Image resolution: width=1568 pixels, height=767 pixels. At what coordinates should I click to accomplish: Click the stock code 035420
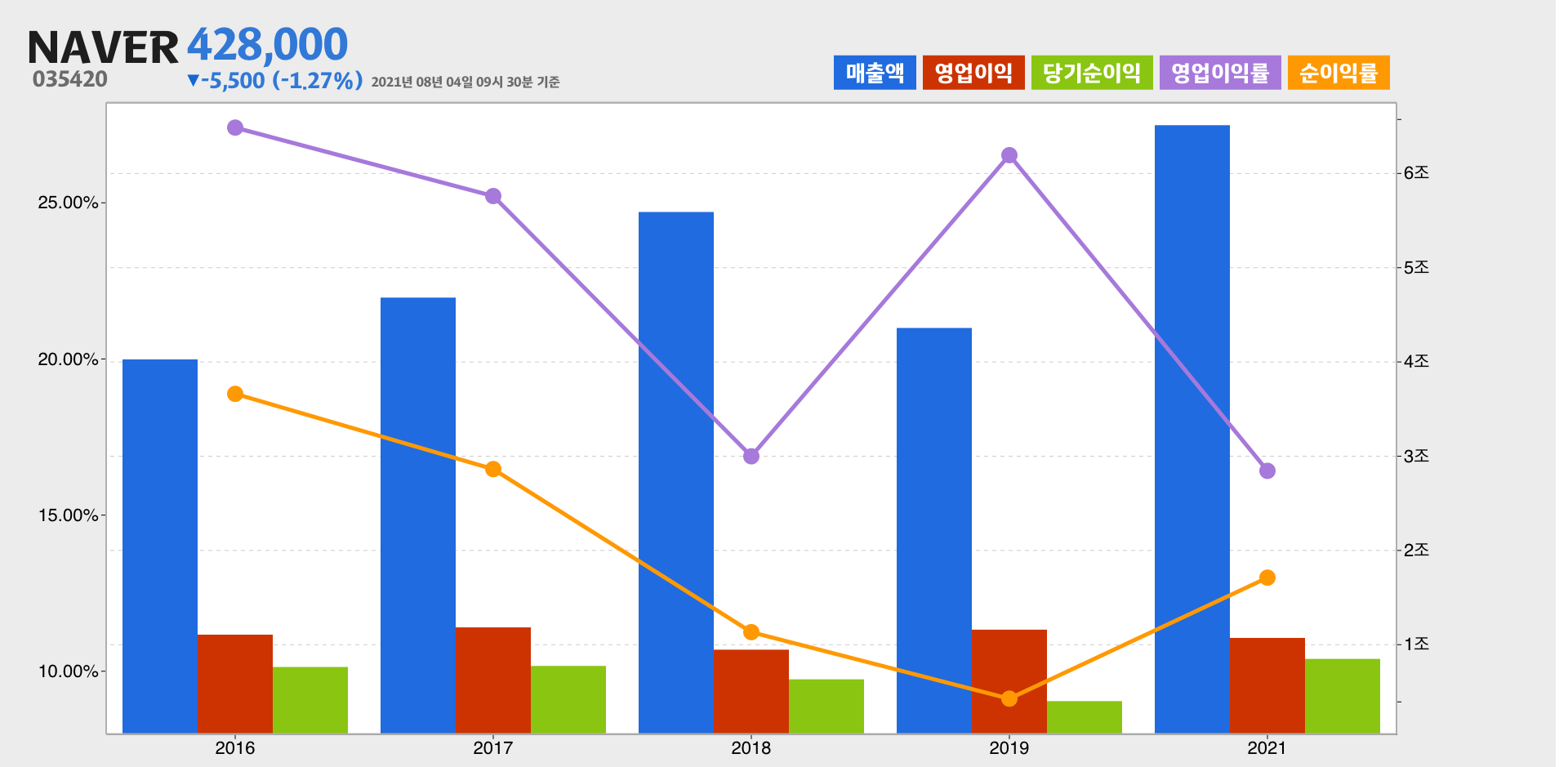[x=70, y=79]
